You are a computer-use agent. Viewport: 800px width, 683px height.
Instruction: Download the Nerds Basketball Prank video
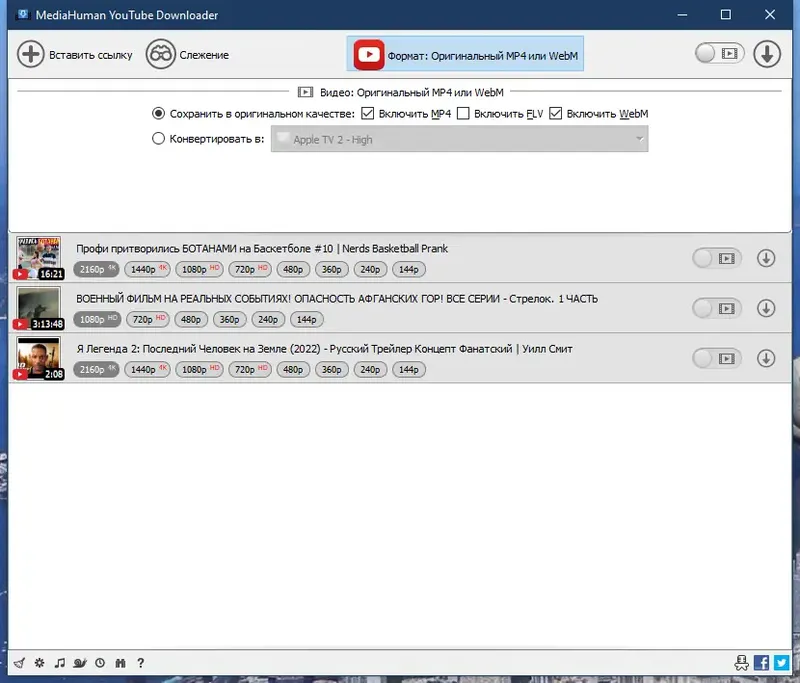click(x=766, y=258)
